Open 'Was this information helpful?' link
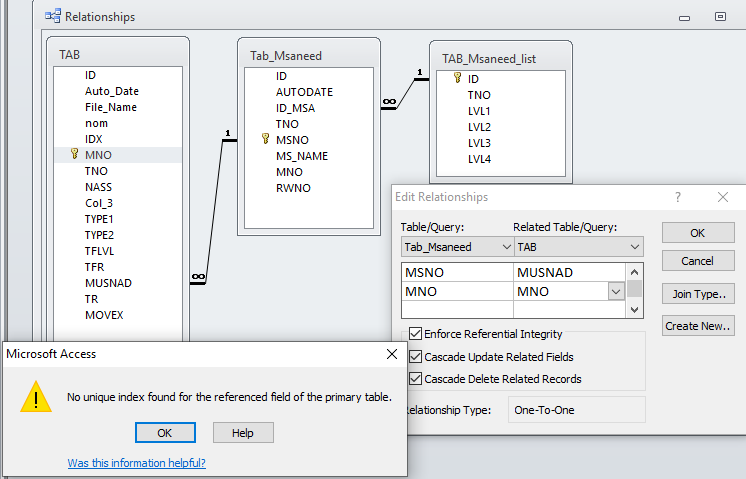 pos(137,463)
